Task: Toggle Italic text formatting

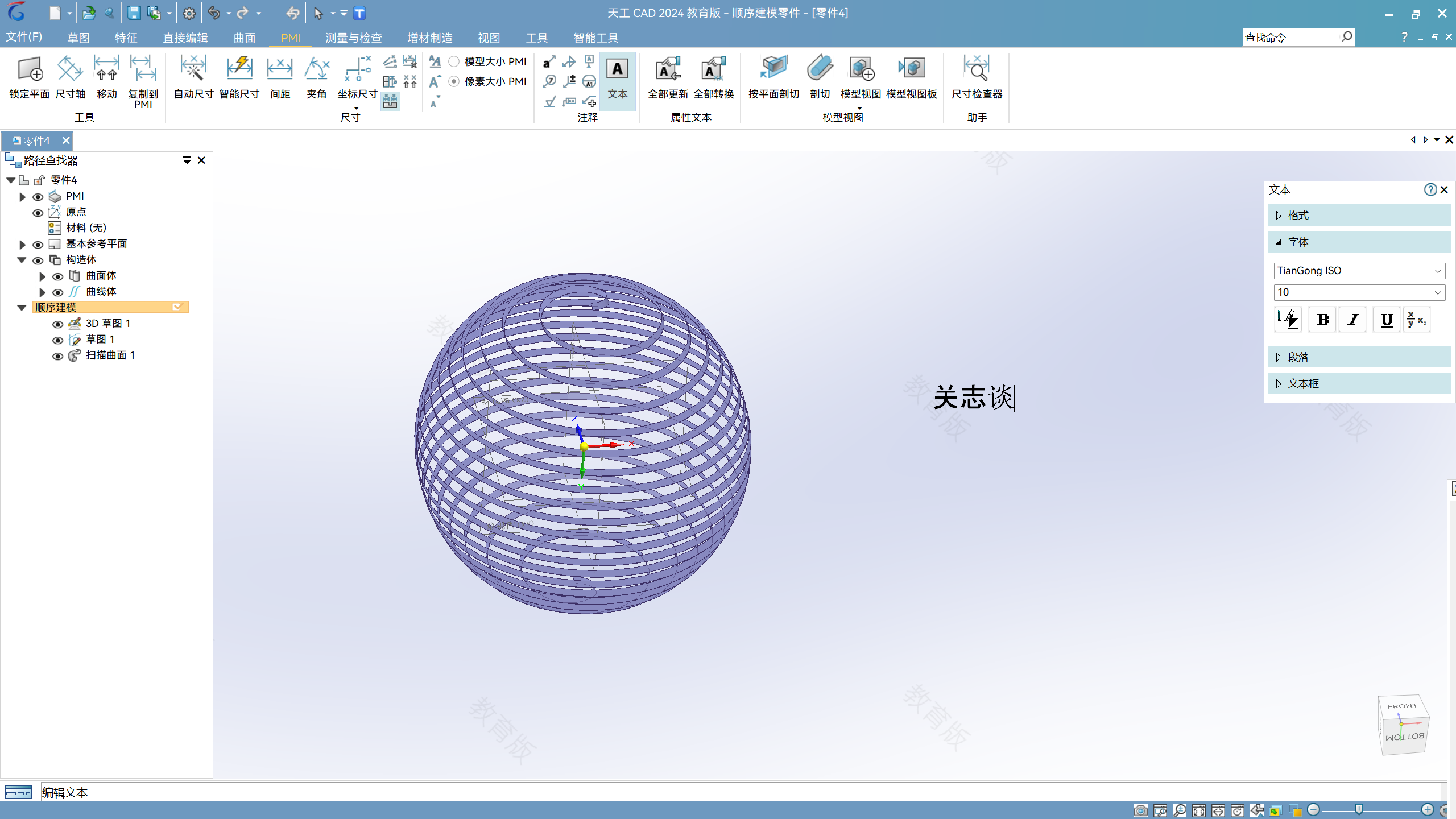Action: [x=1353, y=320]
